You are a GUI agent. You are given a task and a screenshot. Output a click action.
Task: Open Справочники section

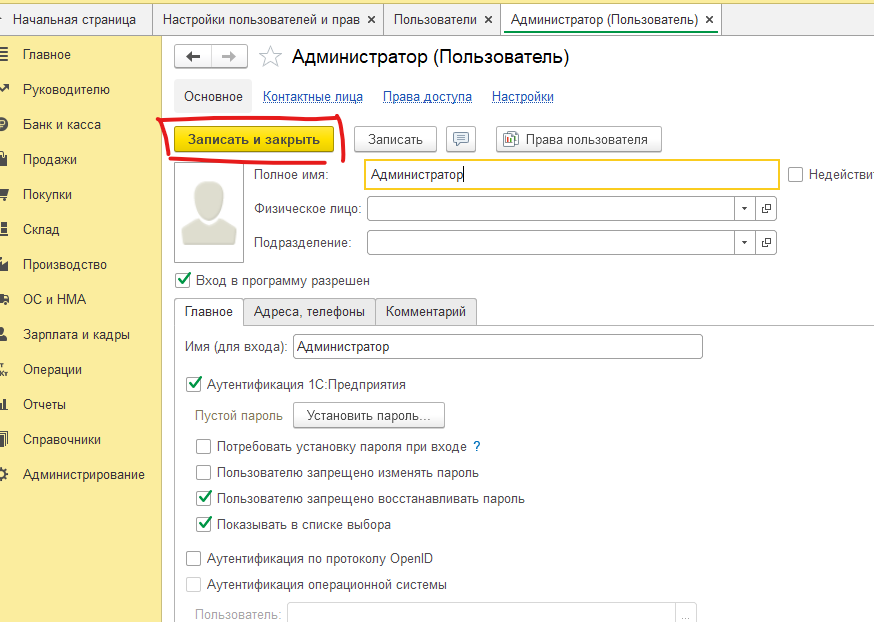(x=62, y=439)
